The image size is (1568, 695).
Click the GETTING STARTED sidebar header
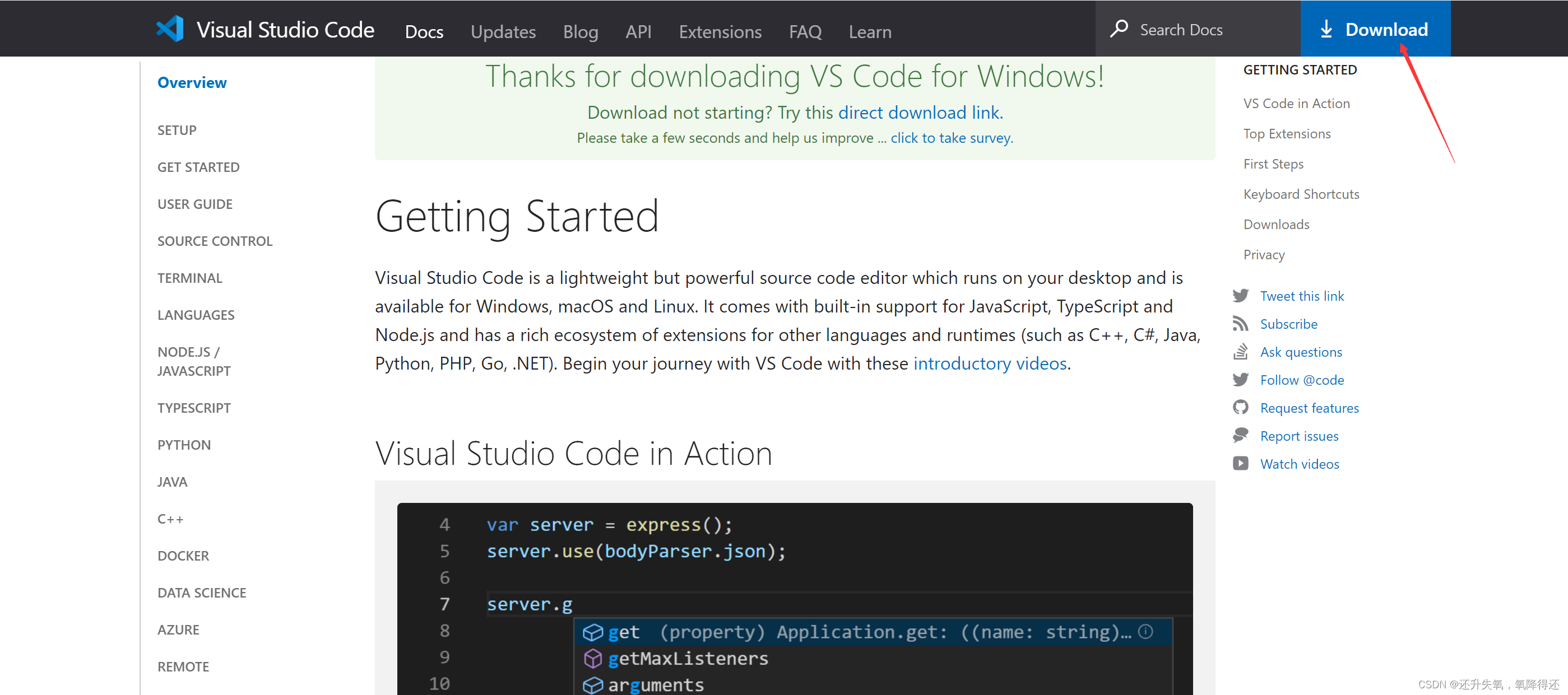pos(1300,70)
